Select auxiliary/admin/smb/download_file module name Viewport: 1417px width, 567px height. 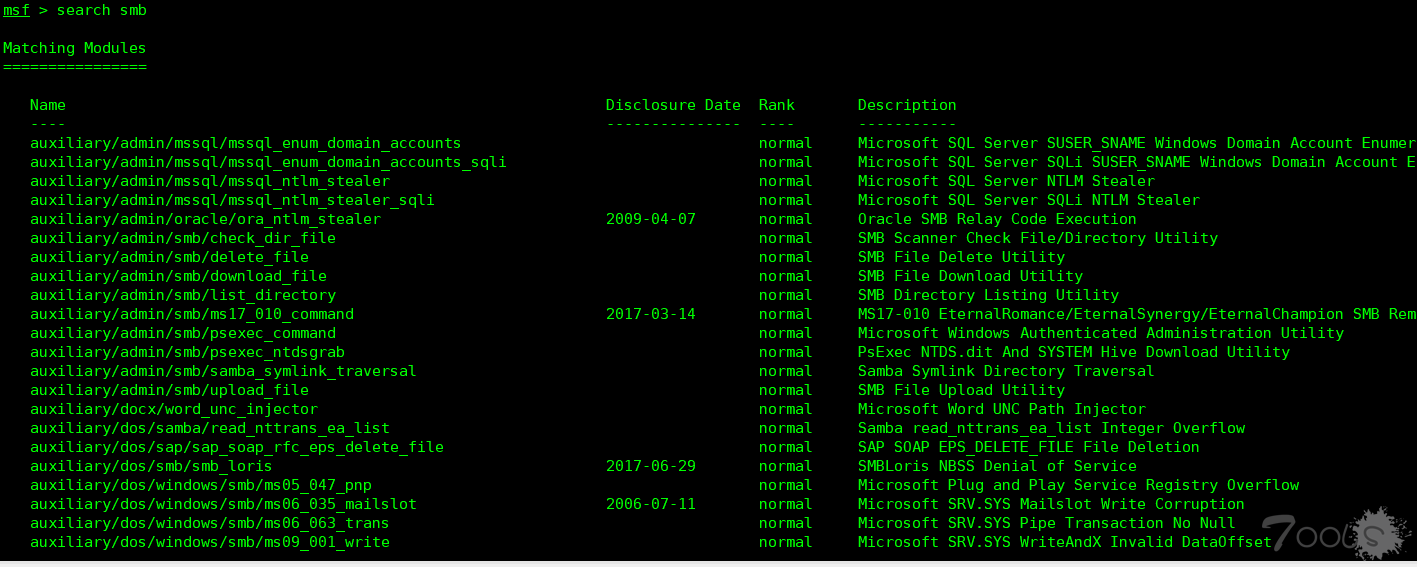(178, 276)
